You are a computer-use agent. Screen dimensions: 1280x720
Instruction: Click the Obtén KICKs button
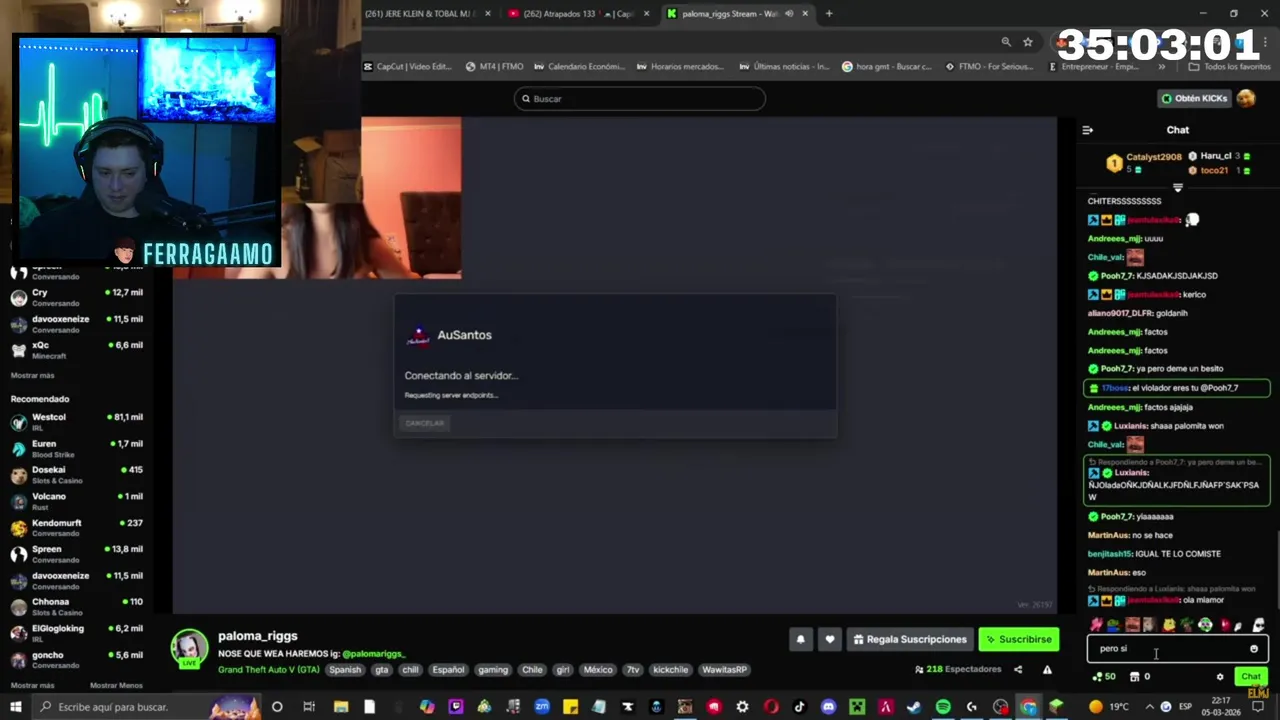click(1194, 98)
